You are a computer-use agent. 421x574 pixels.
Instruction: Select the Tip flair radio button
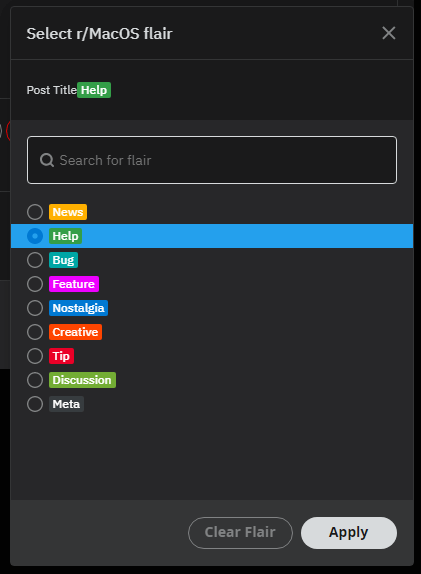[35, 356]
